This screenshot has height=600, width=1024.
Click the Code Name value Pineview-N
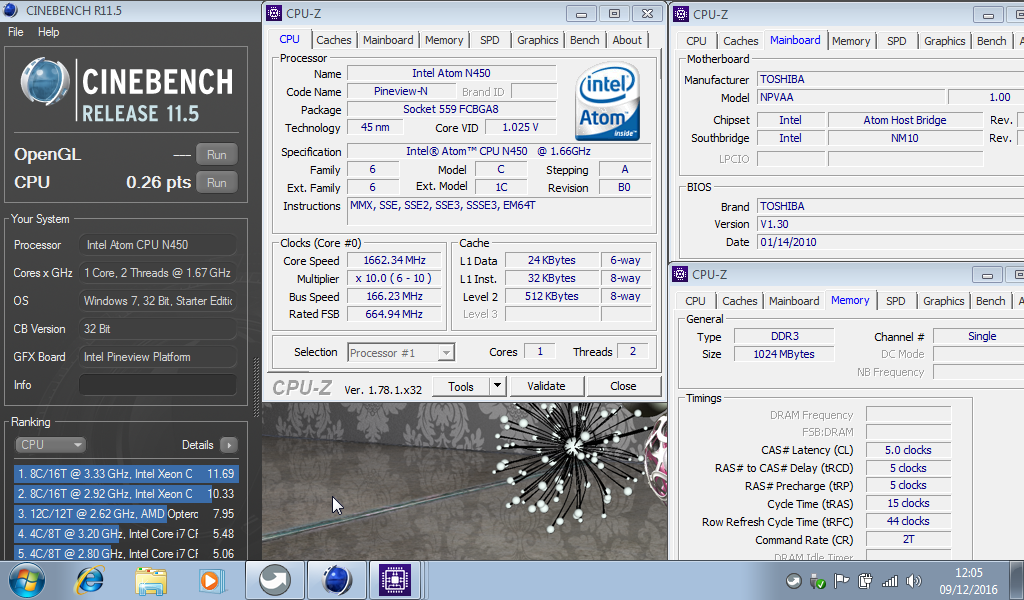point(400,91)
